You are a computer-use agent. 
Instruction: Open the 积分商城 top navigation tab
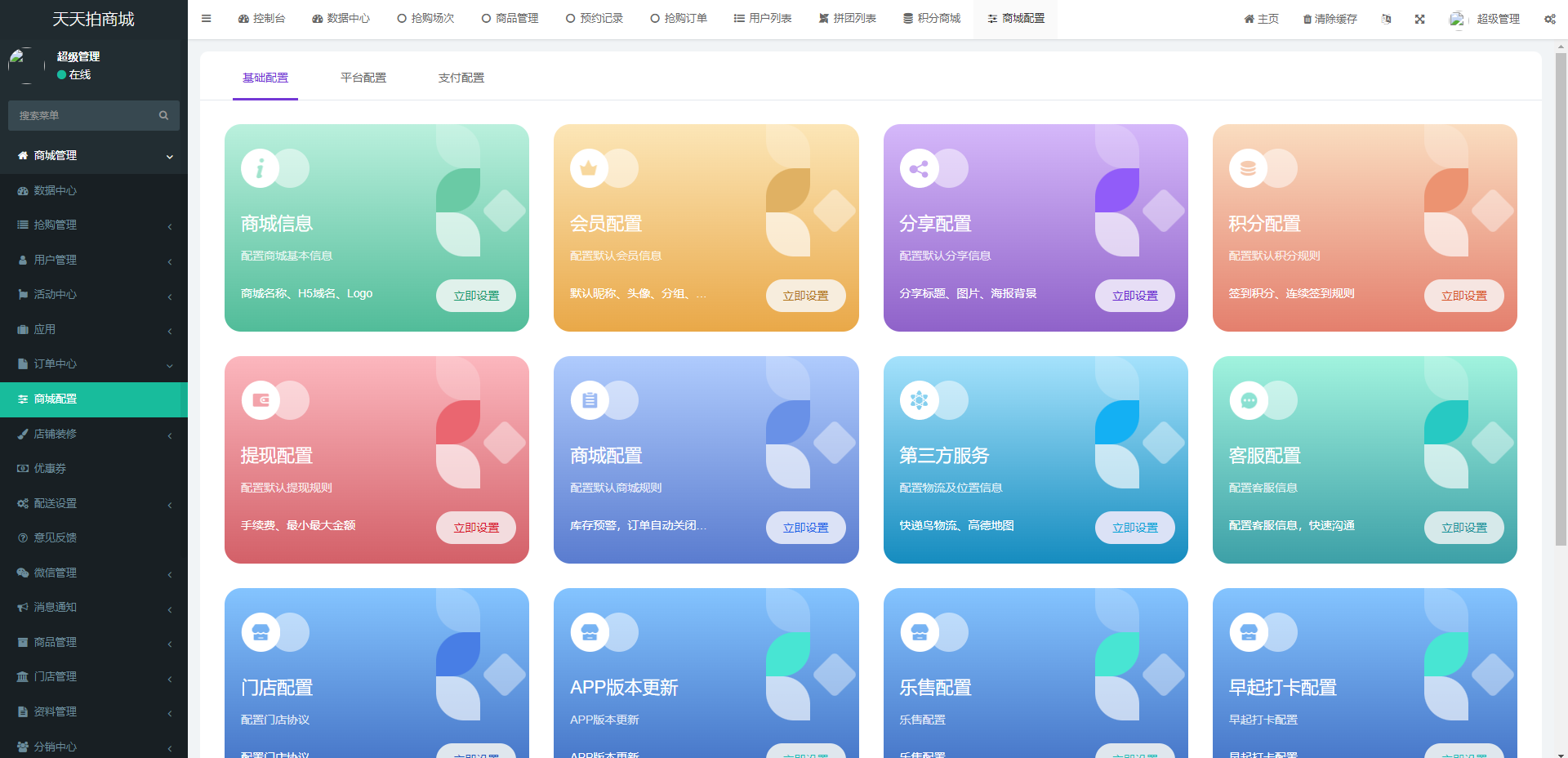932,18
